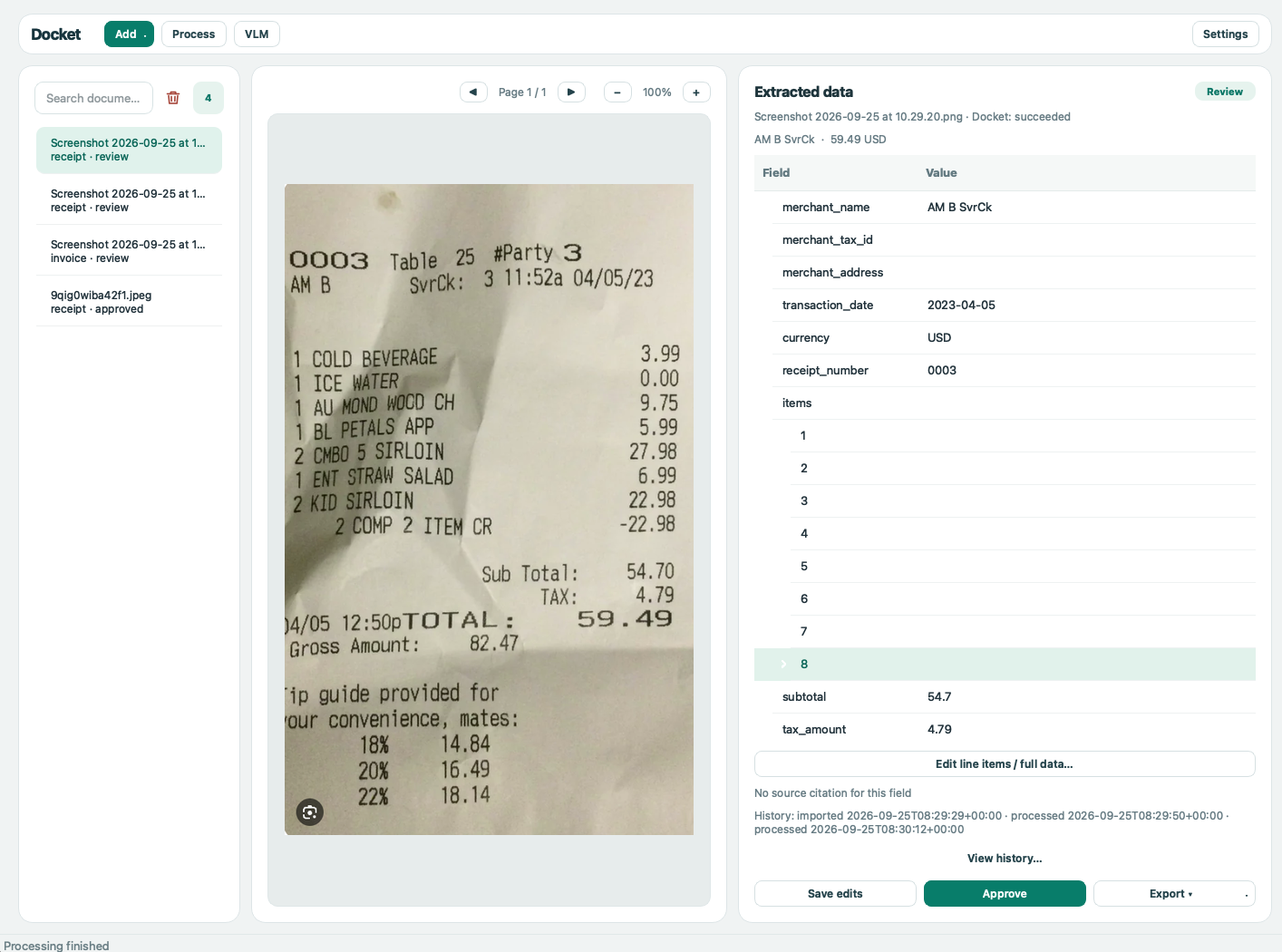Screen dimensions: 1282x952
Task: Zoom out with the minus button
Action: (617, 92)
